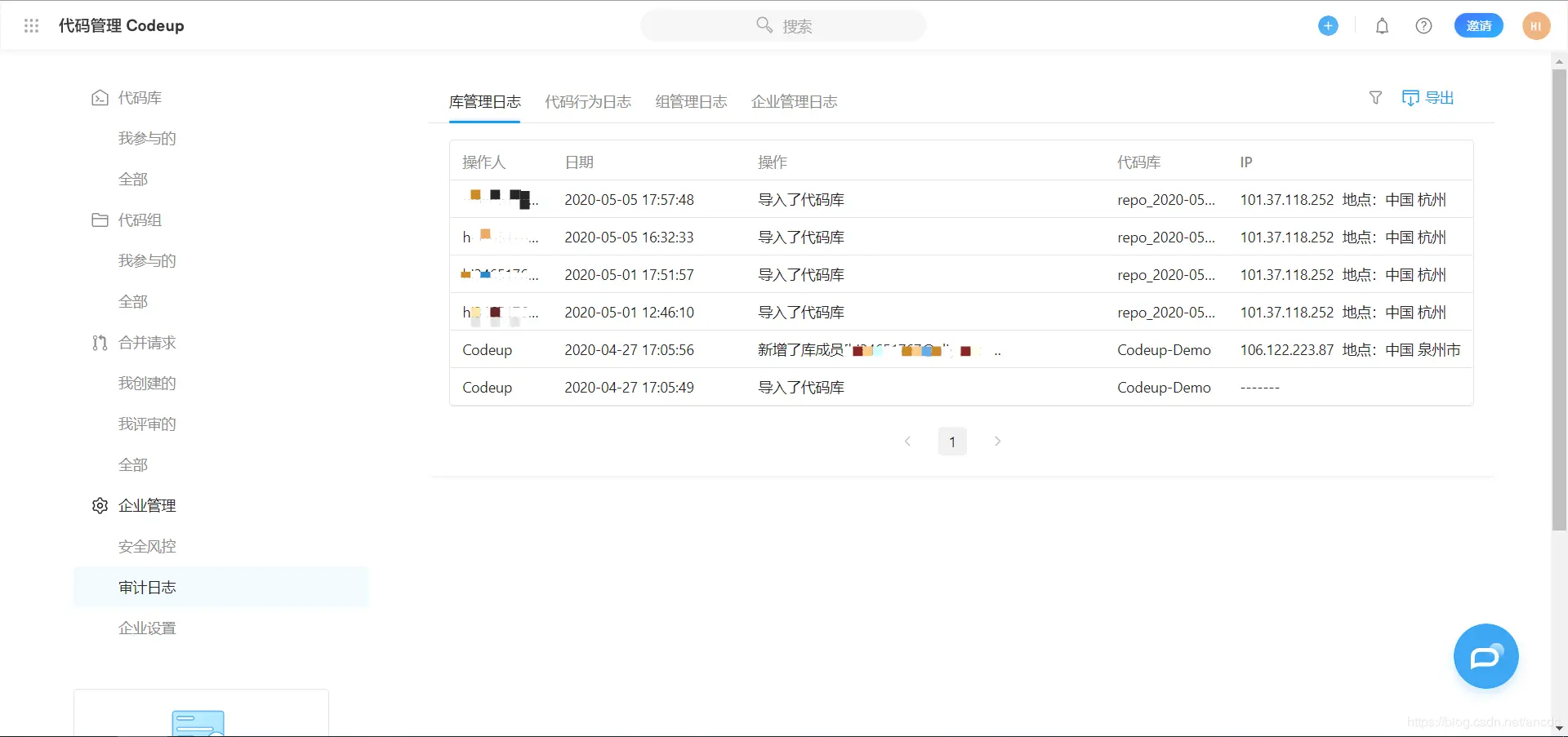Open the app launcher grid icon

(x=31, y=25)
